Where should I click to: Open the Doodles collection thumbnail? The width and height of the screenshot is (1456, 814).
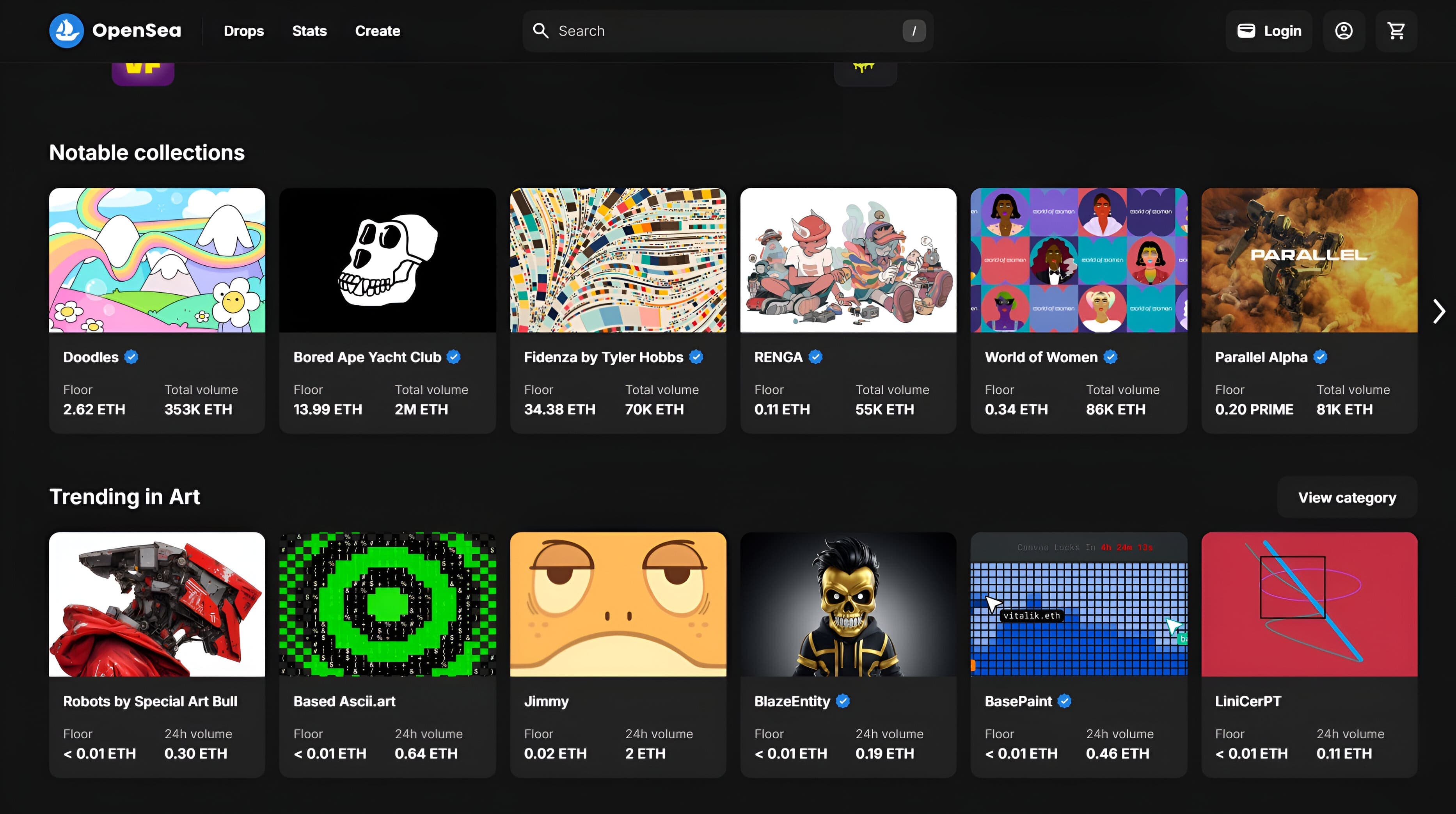(157, 260)
